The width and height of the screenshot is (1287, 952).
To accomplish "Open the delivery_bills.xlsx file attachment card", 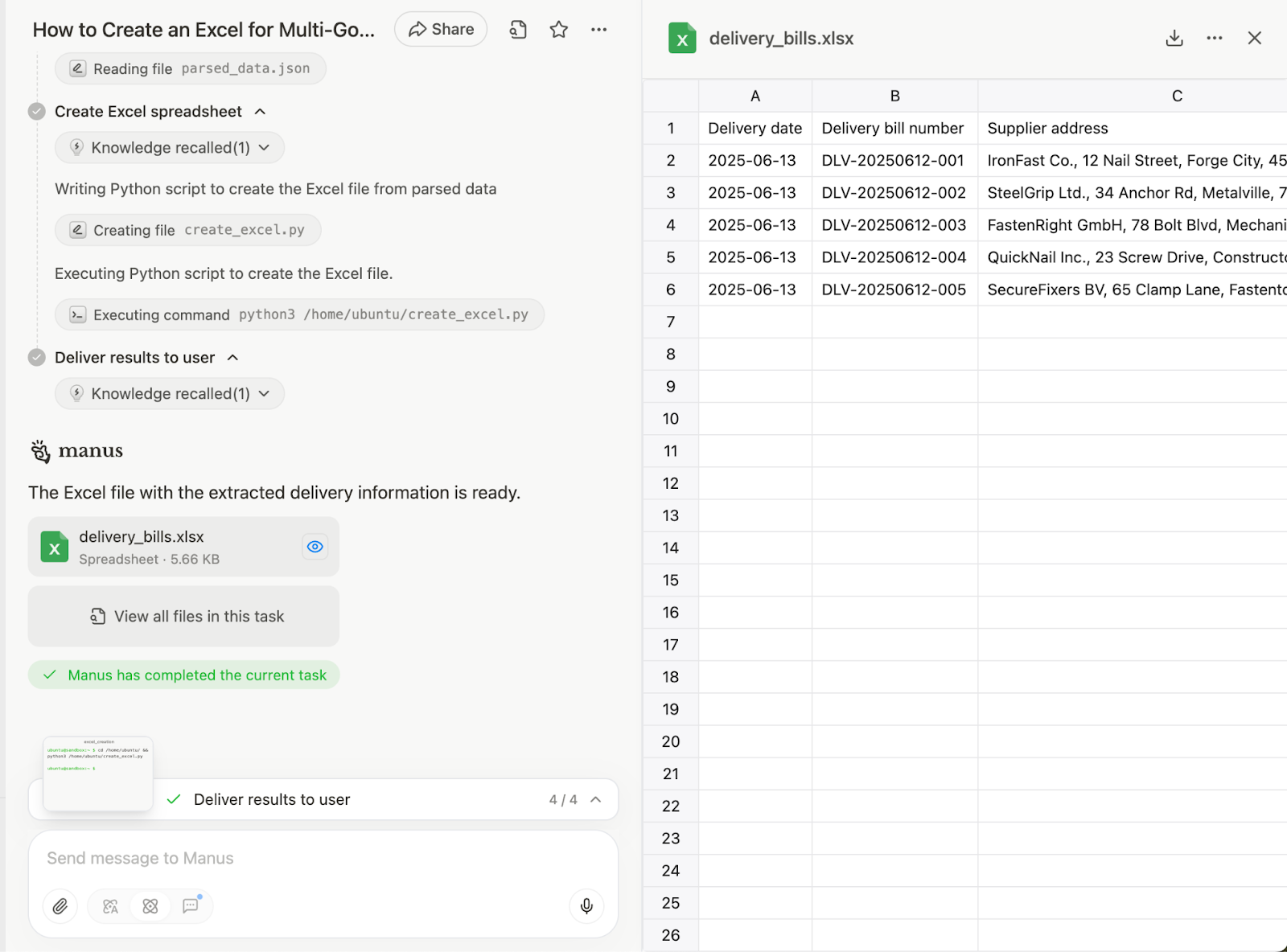I will tap(183, 547).
